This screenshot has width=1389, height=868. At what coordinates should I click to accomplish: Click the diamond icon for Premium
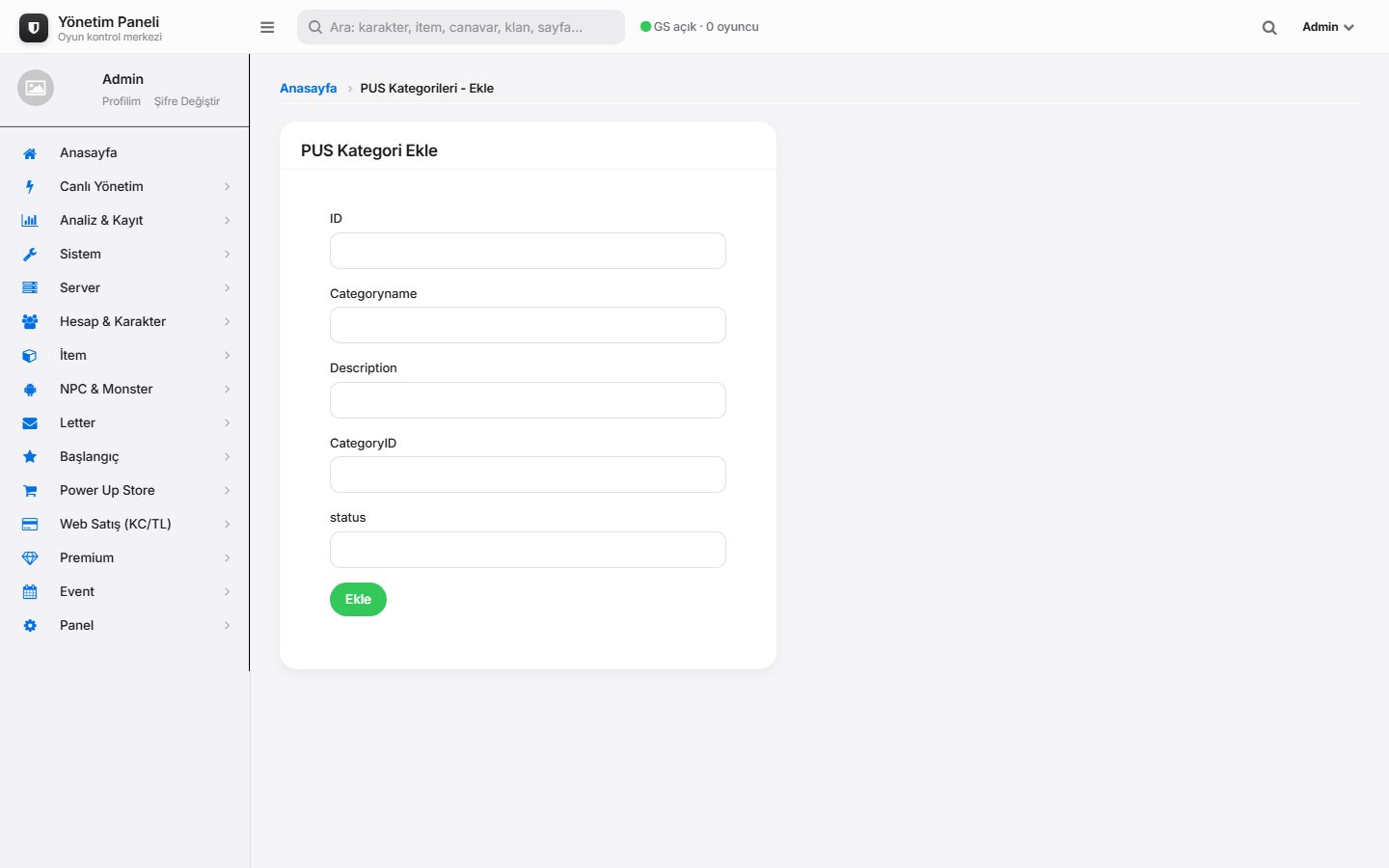(x=30, y=558)
